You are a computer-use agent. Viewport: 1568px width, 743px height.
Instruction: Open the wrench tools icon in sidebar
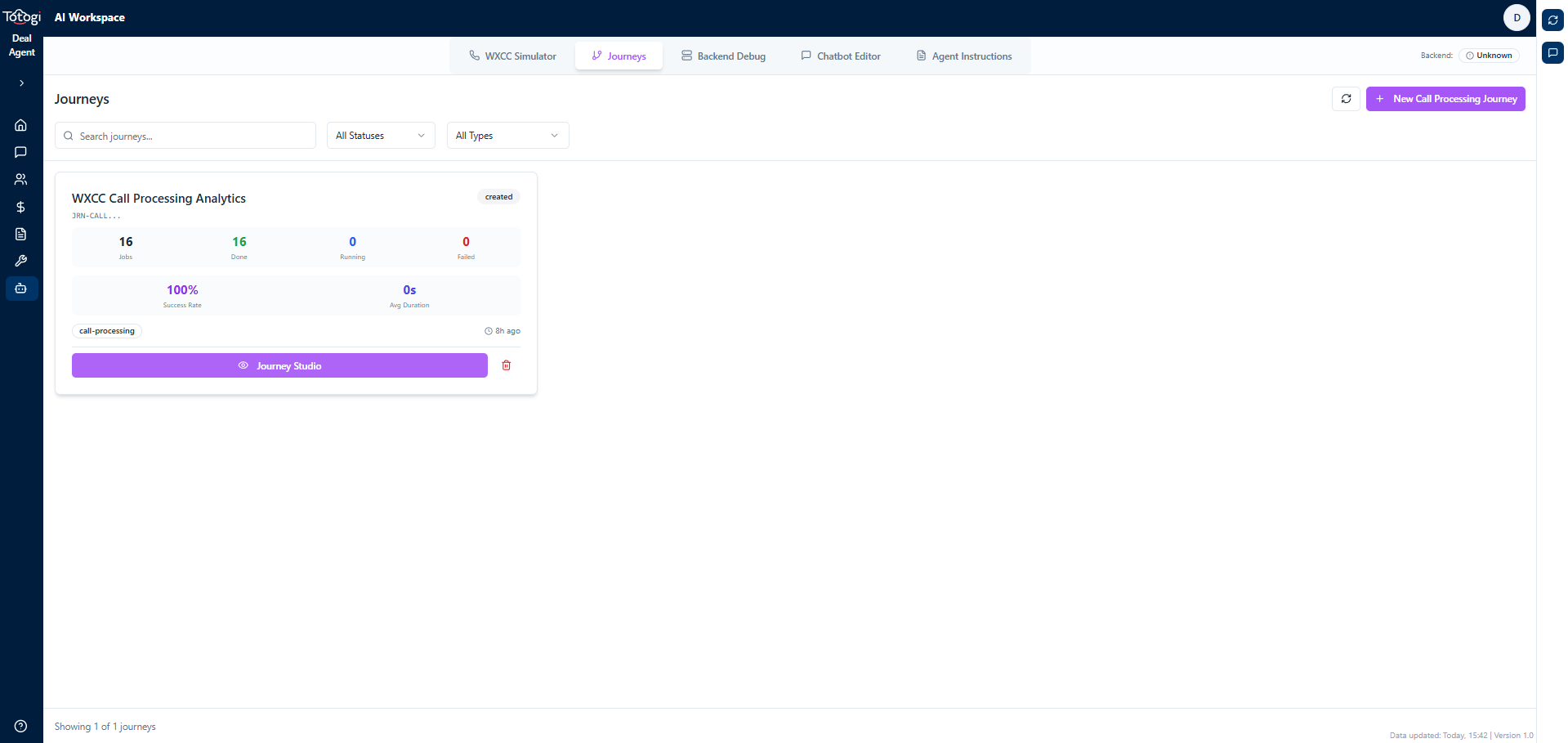pos(21,261)
